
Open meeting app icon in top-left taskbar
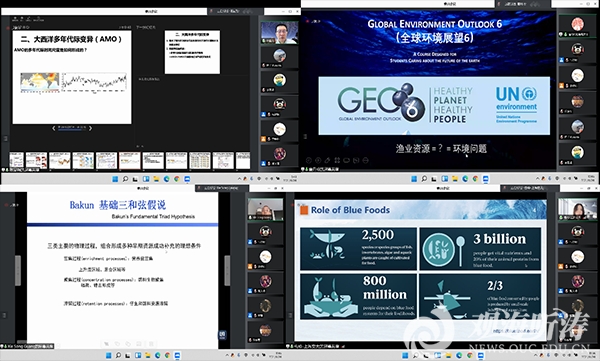187,179
